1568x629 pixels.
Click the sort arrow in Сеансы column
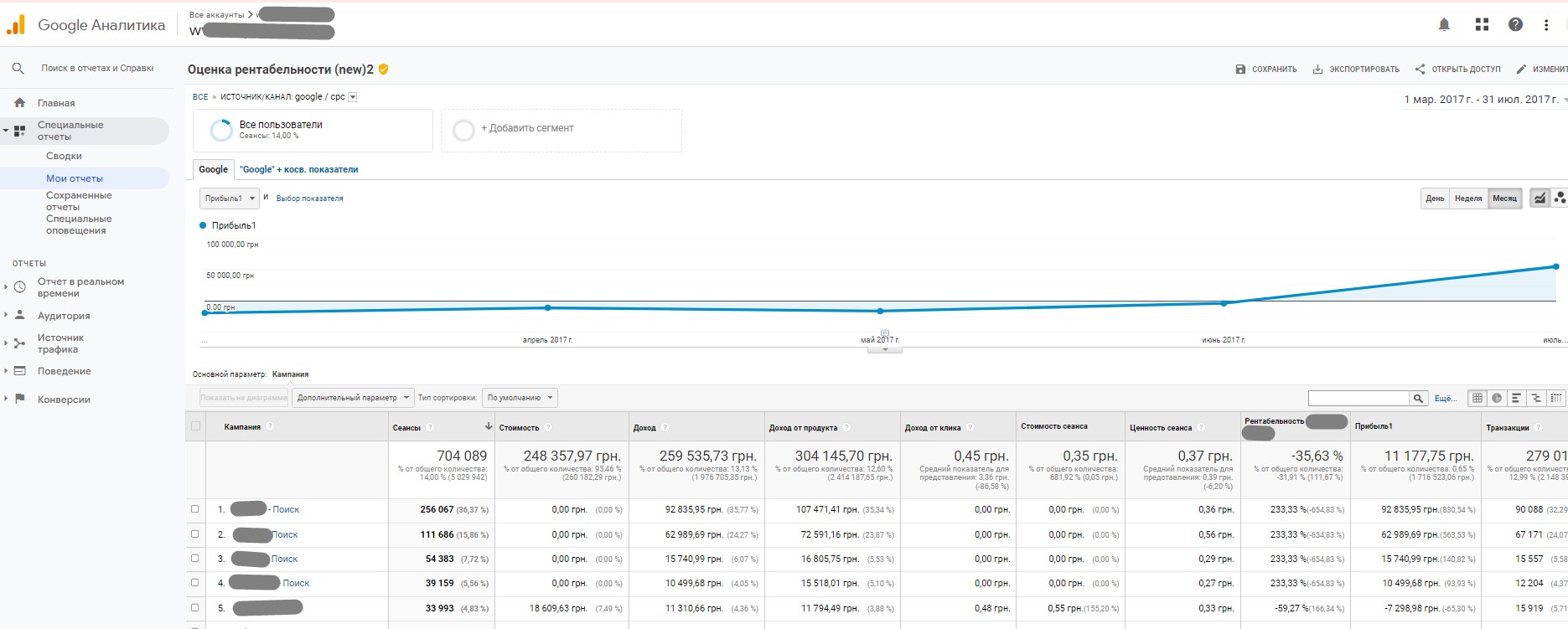pos(488,427)
